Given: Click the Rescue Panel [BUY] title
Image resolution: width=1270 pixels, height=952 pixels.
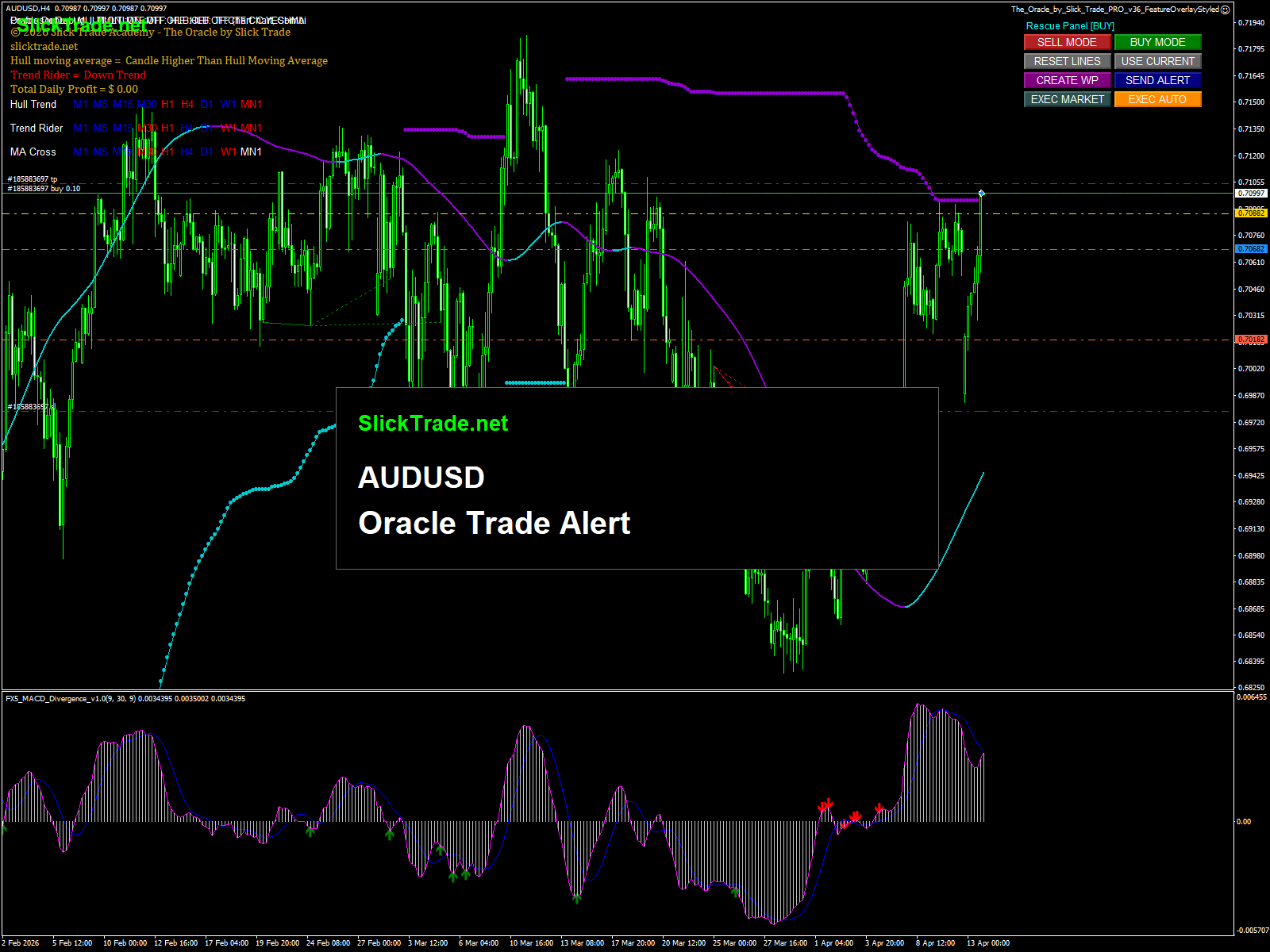Looking at the screenshot, I should 1070,26.
